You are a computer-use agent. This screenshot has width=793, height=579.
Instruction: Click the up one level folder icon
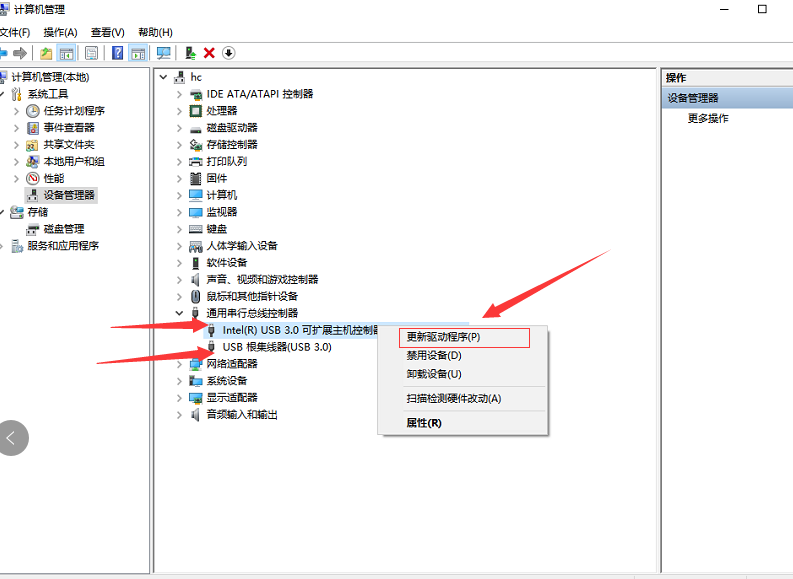point(46,53)
